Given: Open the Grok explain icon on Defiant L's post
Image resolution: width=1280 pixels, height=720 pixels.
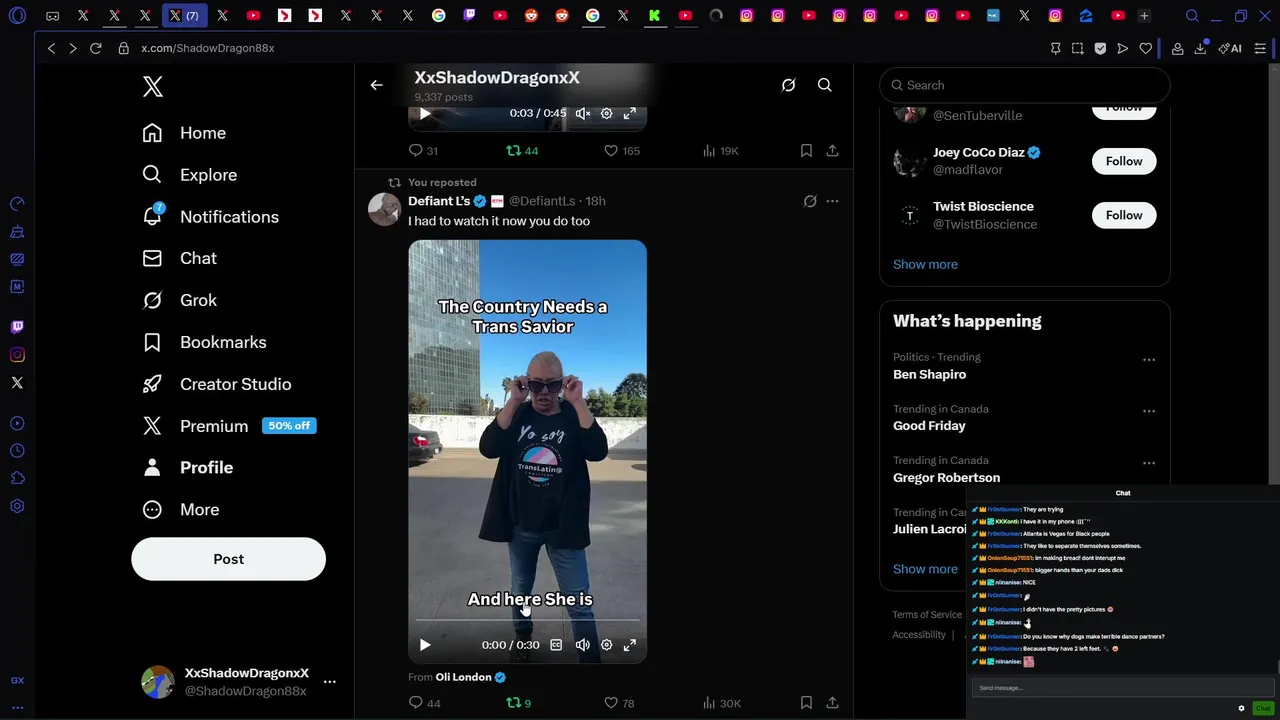Looking at the screenshot, I should pyautogui.click(x=810, y=201).
